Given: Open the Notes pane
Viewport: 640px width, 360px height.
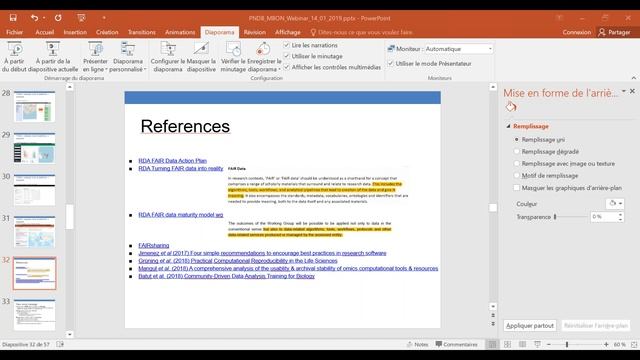Looking at the screenshot, I should [418, 344].
